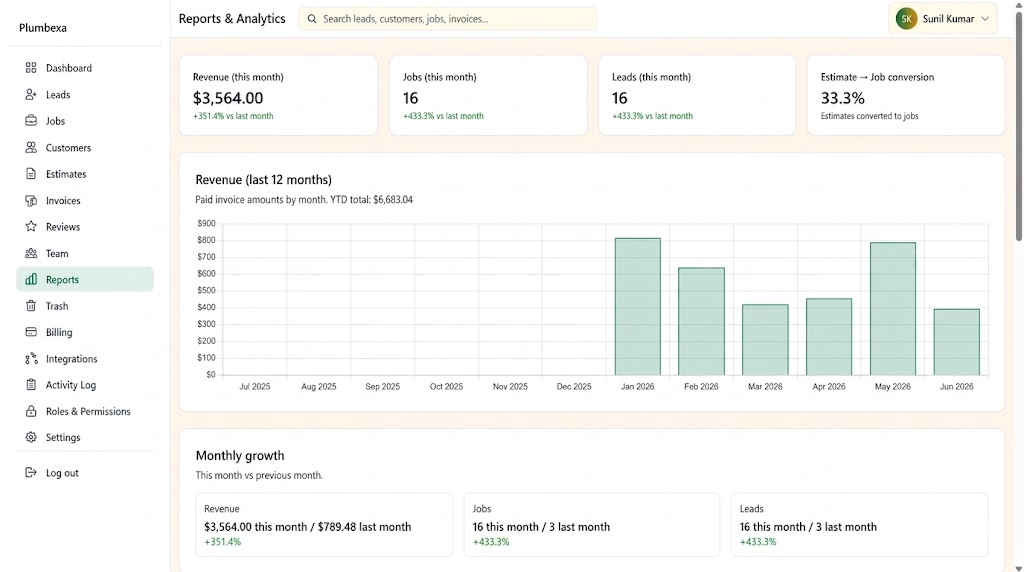This screenshot has height=572, width=1024.
Task: Expand the Sunil Kumar account chevron
Action: coord(985,19)
